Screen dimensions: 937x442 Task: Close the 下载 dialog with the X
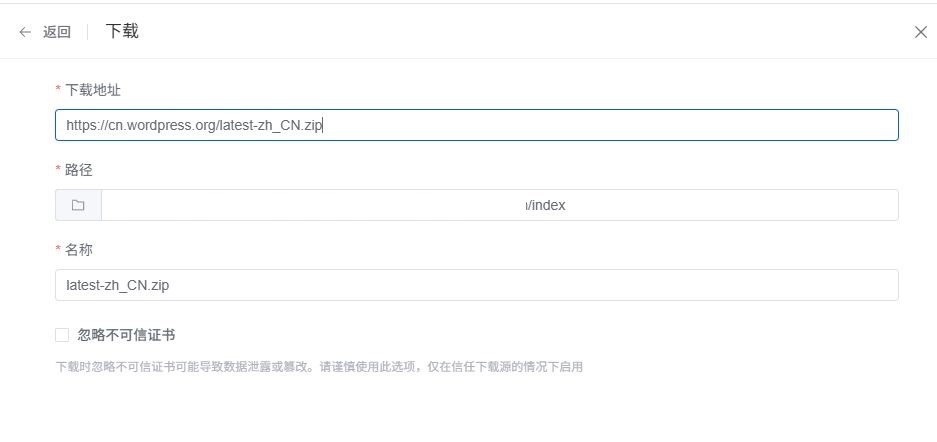(921, 32)
